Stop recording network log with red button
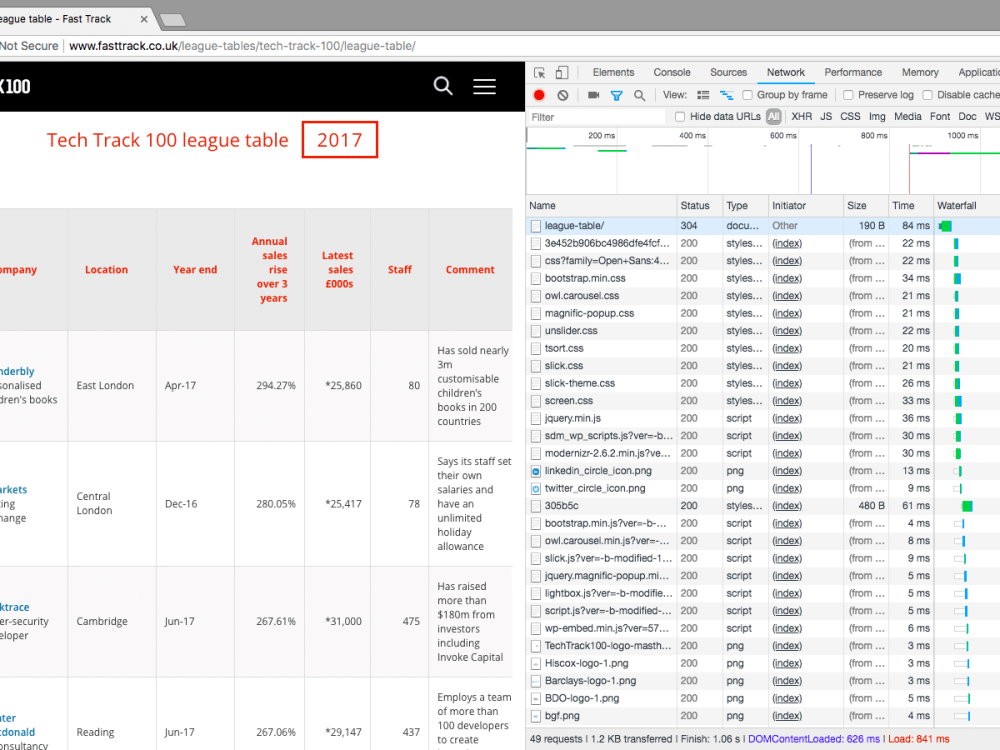This screenshot has height=750, width=1000. coord(539,95)
